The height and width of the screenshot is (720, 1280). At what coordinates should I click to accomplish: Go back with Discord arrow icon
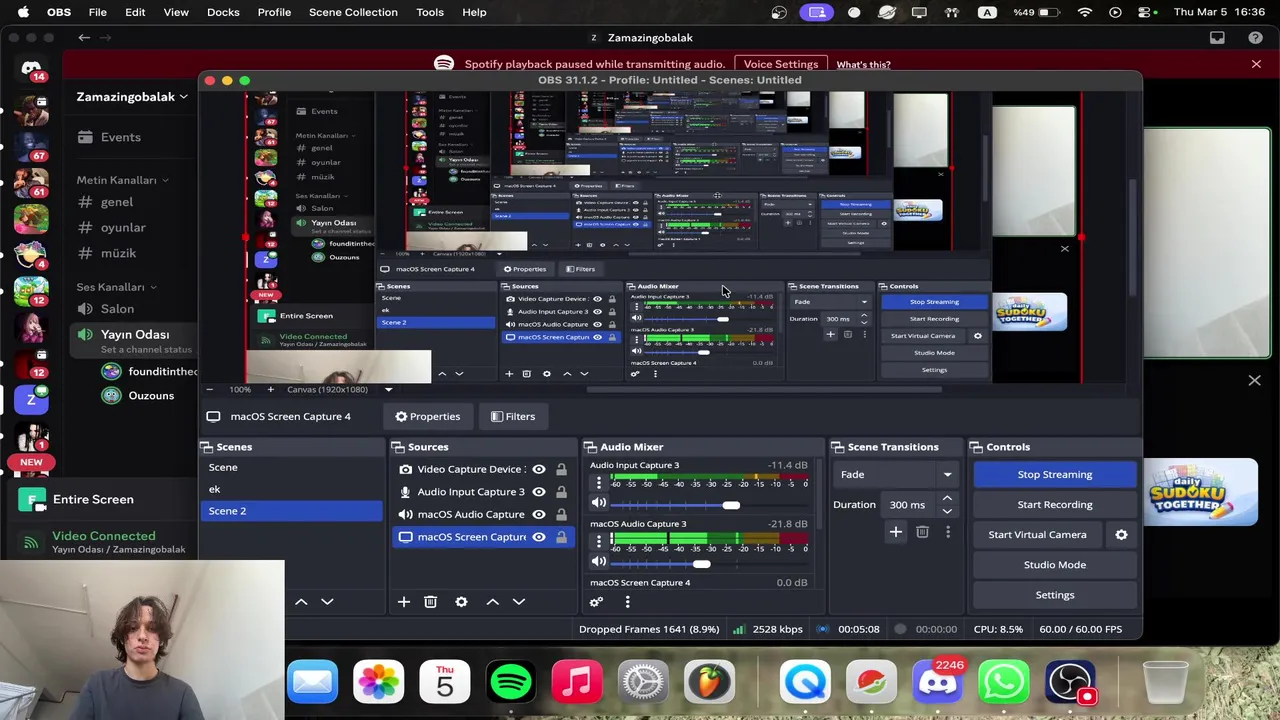(84, 38)
